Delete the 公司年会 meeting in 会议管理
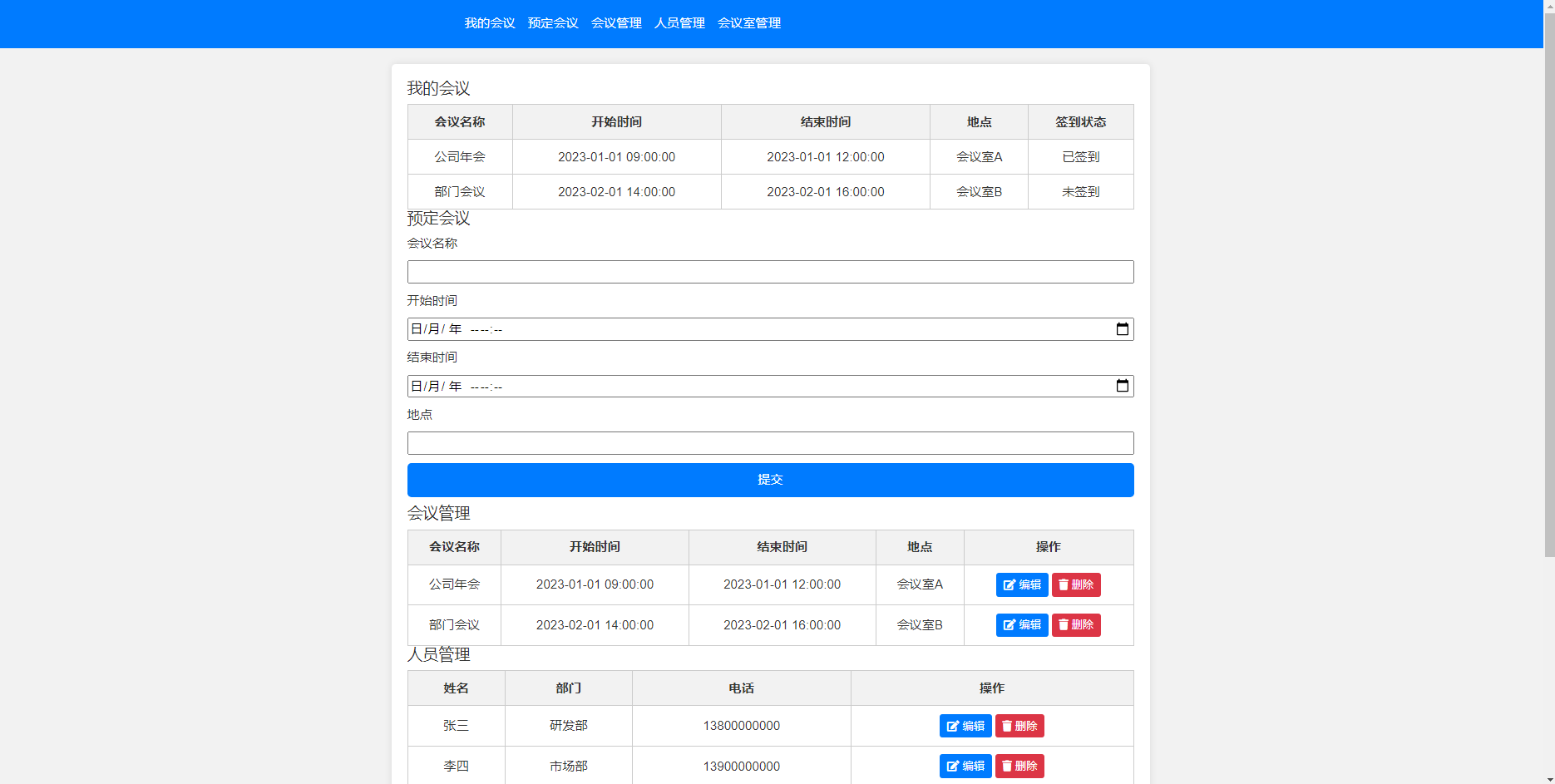Viewport: 1555px width, 784px height. 1076,584
